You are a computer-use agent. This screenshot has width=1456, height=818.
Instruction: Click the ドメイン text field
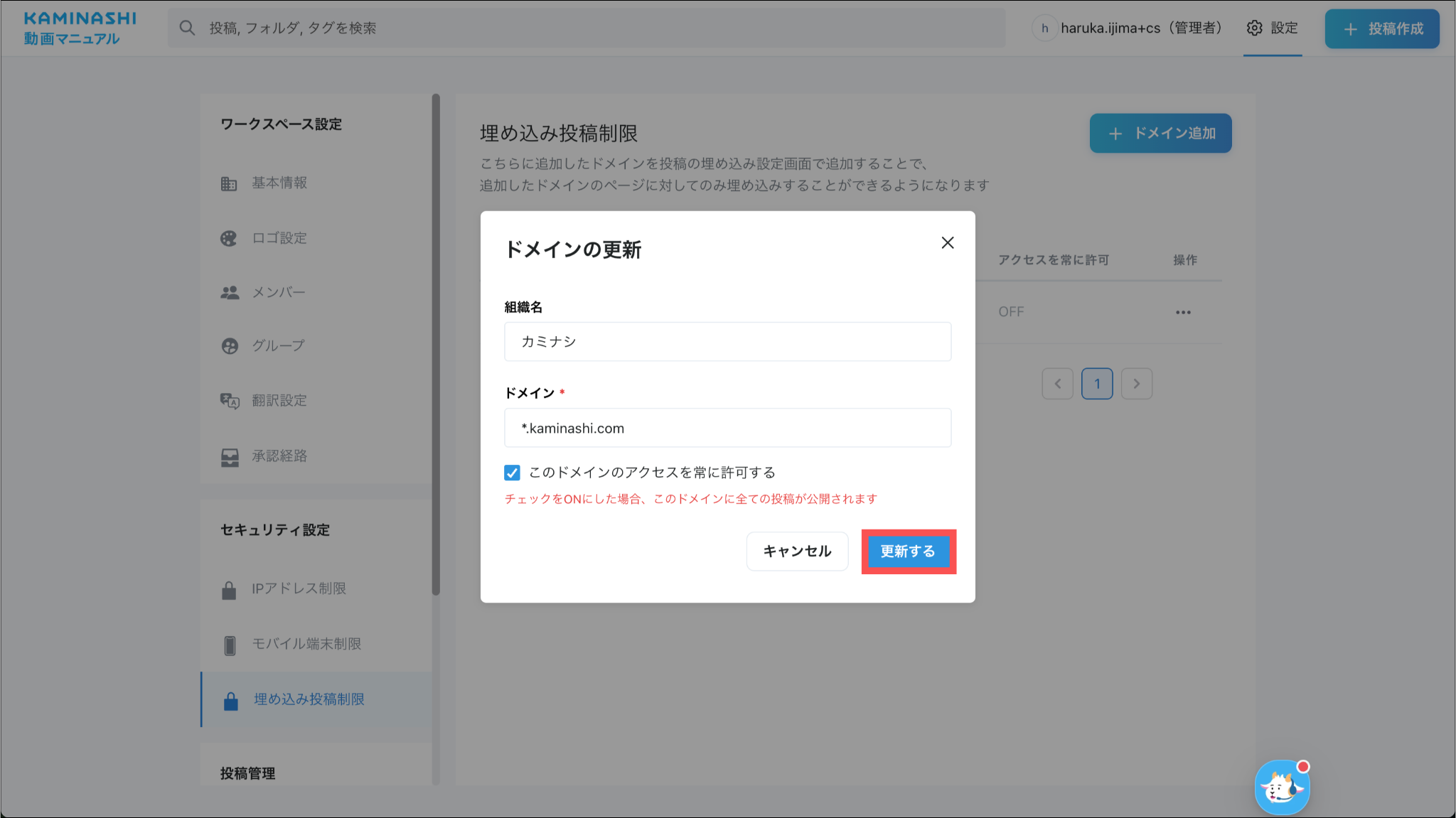coord(727,428)
